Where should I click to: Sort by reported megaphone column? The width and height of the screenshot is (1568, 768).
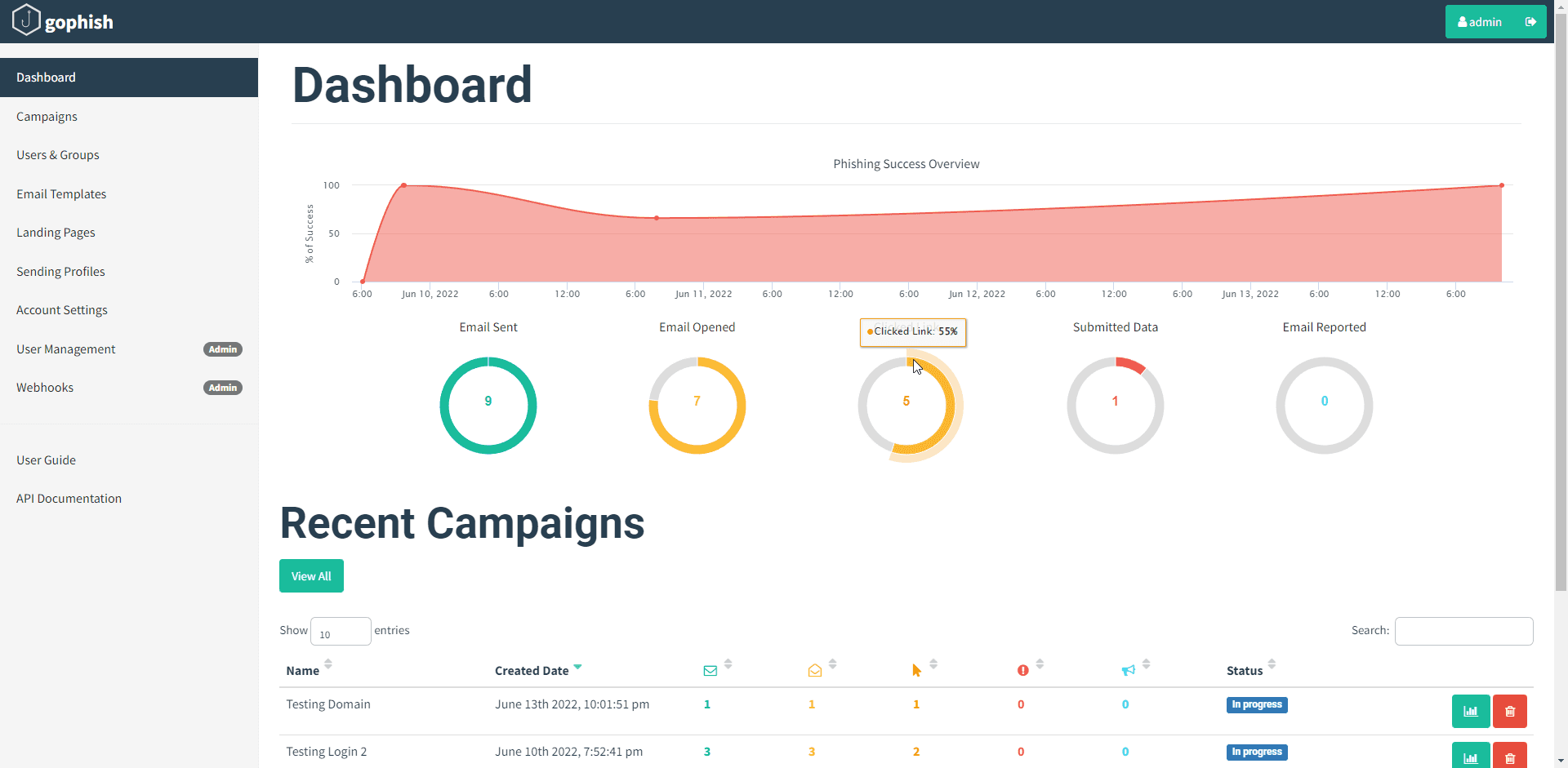pyautogui.click(x=1128, y=671)
